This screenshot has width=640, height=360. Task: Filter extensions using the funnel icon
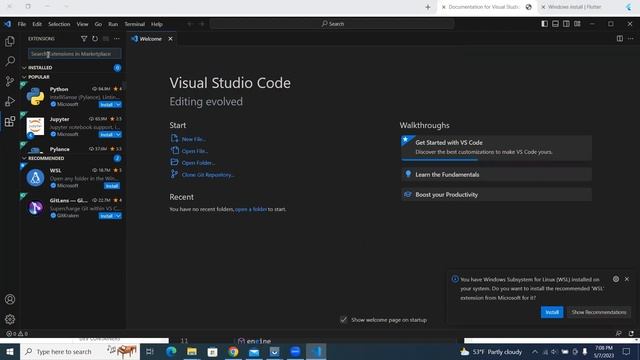[84, 39]
